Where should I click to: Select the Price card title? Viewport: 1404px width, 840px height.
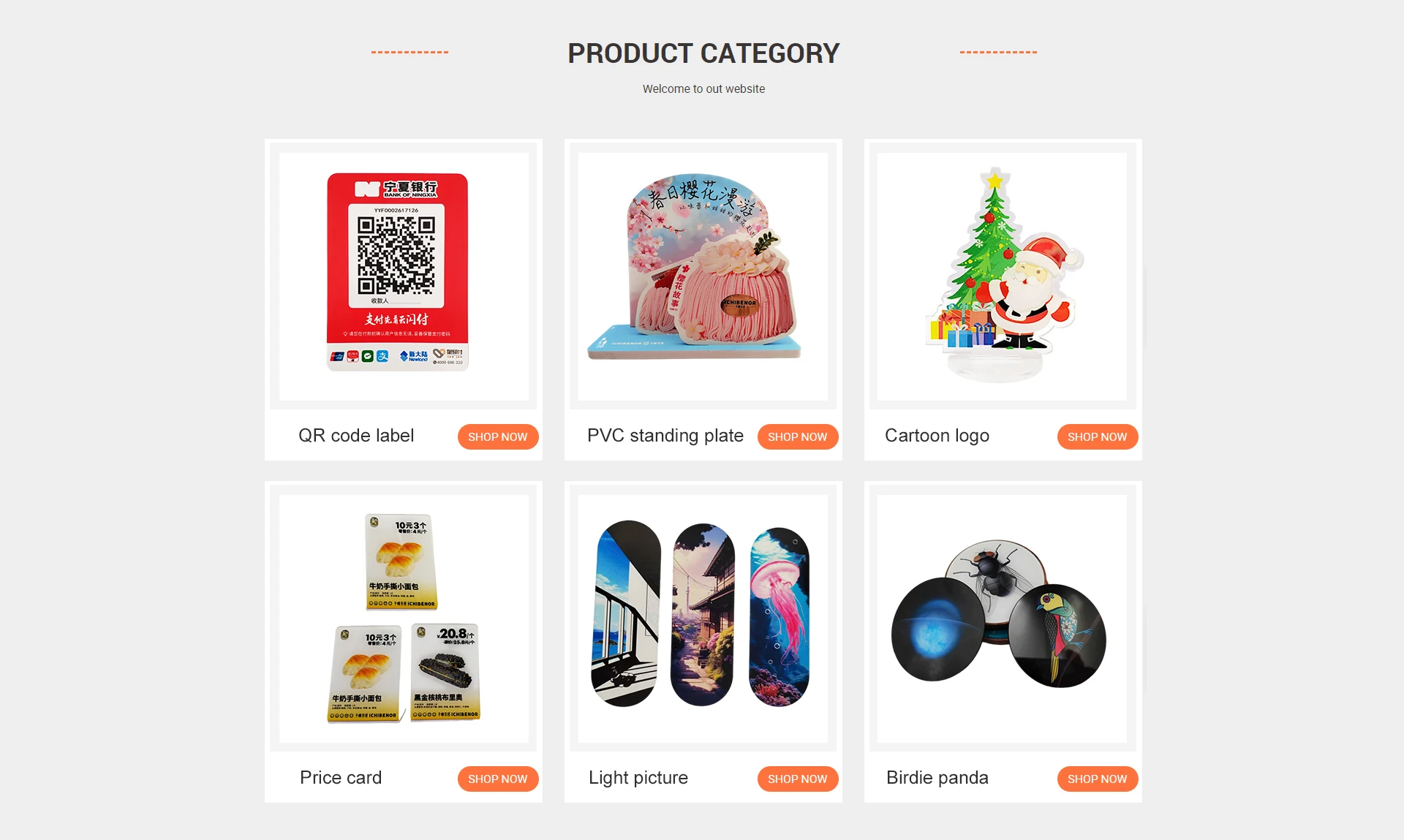point(341,778)
